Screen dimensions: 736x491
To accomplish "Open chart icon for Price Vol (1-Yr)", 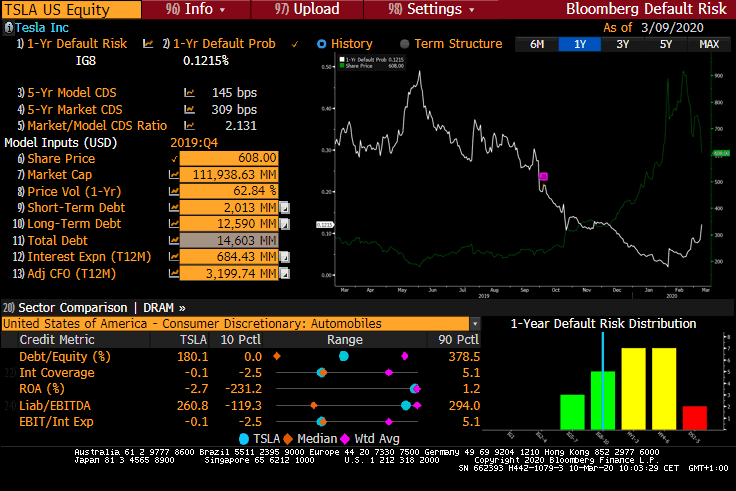I will coord(174,191).
